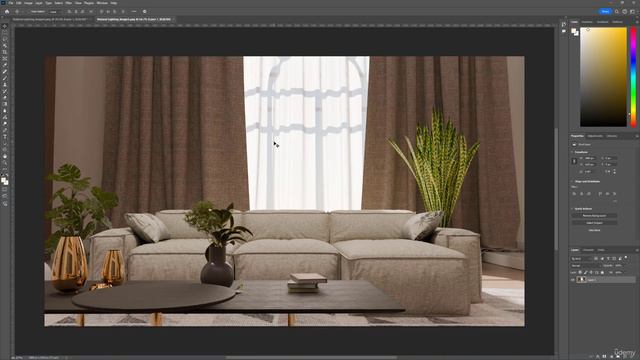Toggle layer filtering switch in Layers panel

click(x=625, y=258)
